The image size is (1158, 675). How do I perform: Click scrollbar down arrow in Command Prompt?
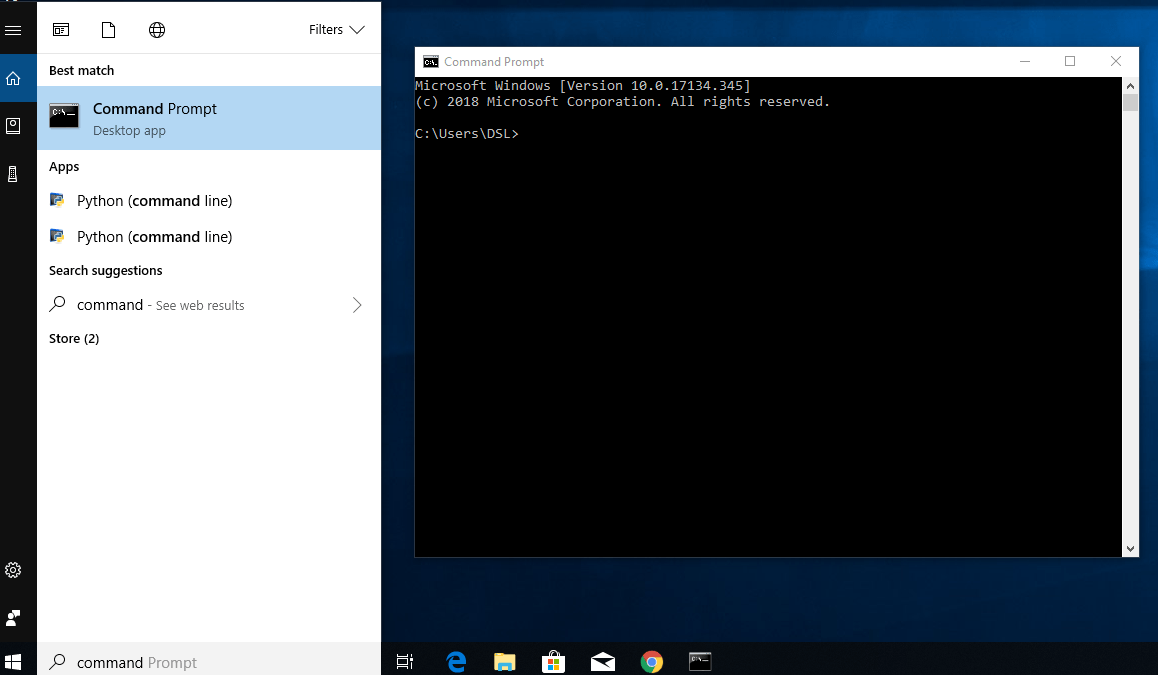point(1130,549)
